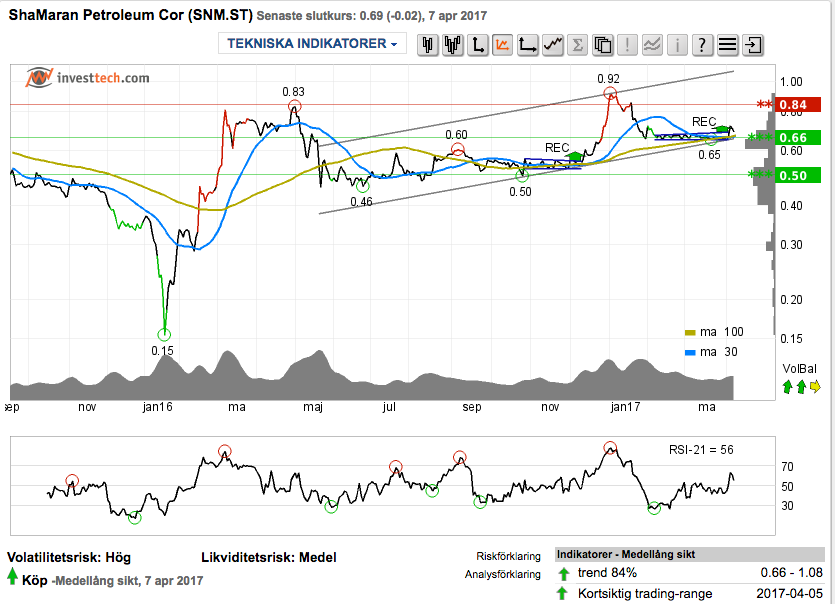Click the jan17 time axis label
This screenshot has height=604, width=835.
625,407
